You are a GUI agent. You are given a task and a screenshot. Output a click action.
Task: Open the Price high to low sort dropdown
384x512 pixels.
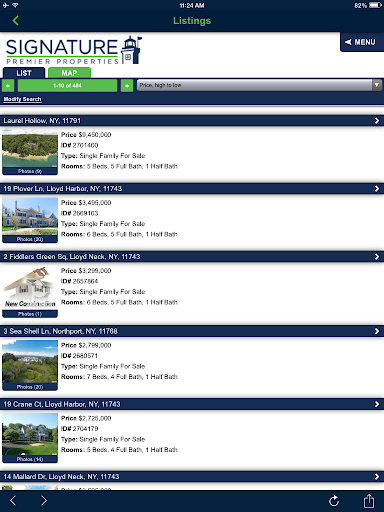coord(259,85)
